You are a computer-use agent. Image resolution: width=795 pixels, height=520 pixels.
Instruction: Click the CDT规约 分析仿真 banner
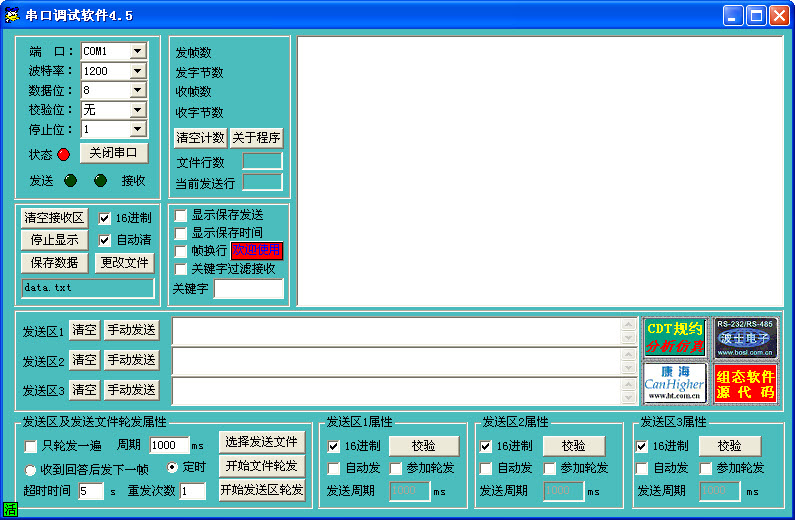pyautogui.click(x=675, y=337)
